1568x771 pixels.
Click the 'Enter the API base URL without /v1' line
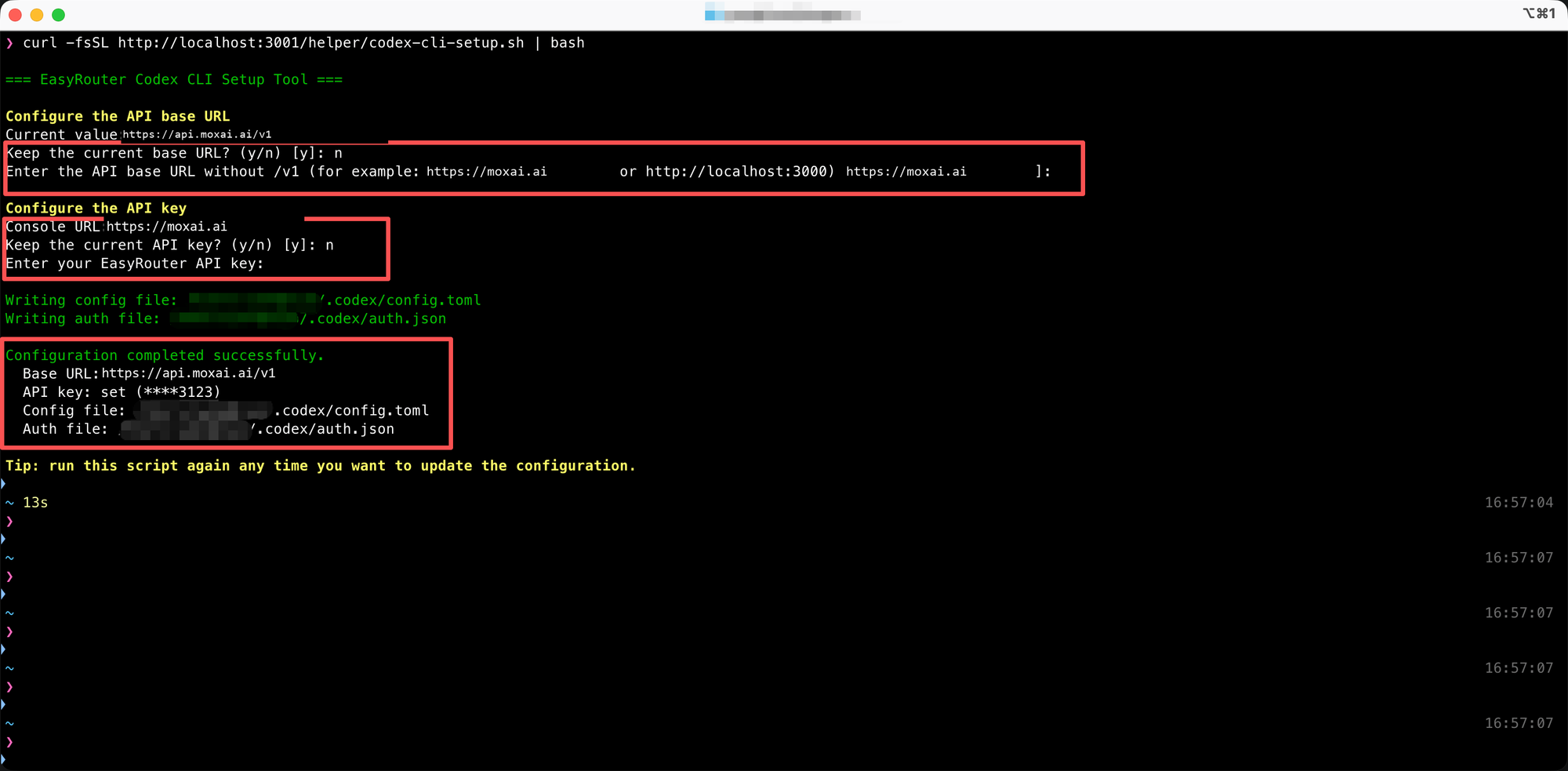(528, 172)
